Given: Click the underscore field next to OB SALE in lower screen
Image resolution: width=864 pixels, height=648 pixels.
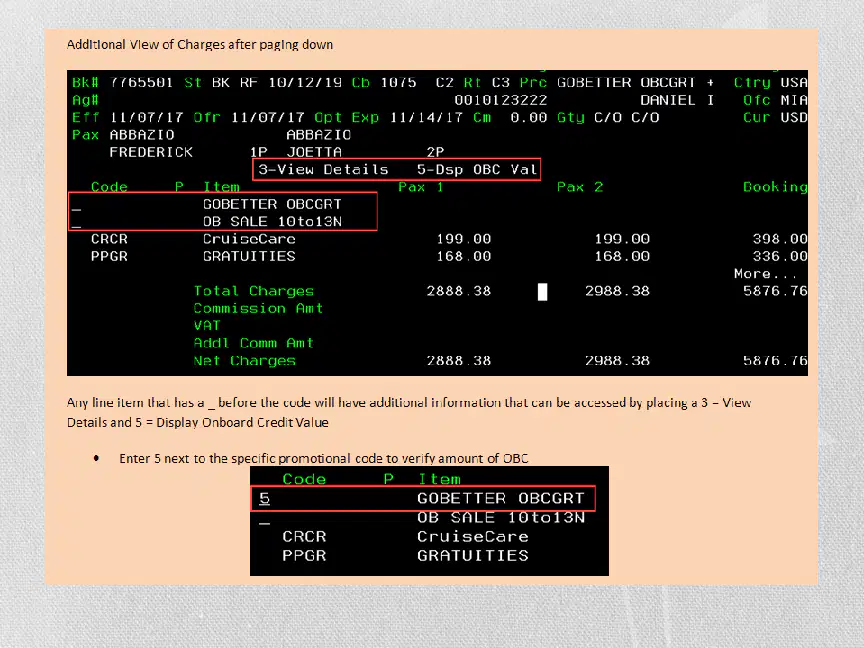Looking at the screenshot, I should pos(264,523).
